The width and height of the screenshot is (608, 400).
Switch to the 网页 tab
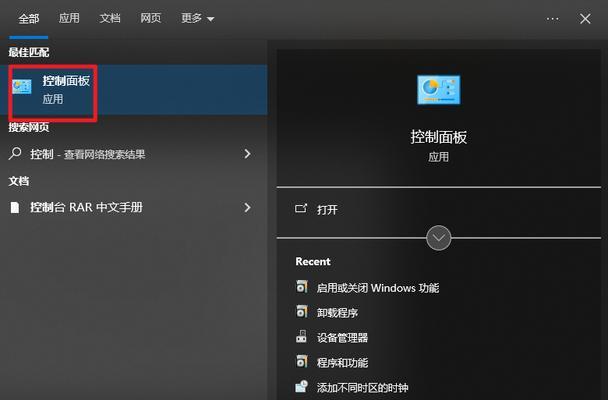click(150, 18)
